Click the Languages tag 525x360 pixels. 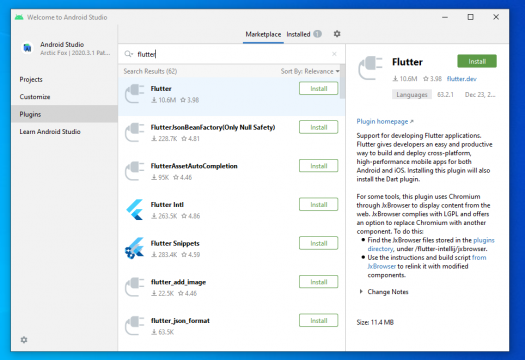pyautogui.click(x=411, y=94)
